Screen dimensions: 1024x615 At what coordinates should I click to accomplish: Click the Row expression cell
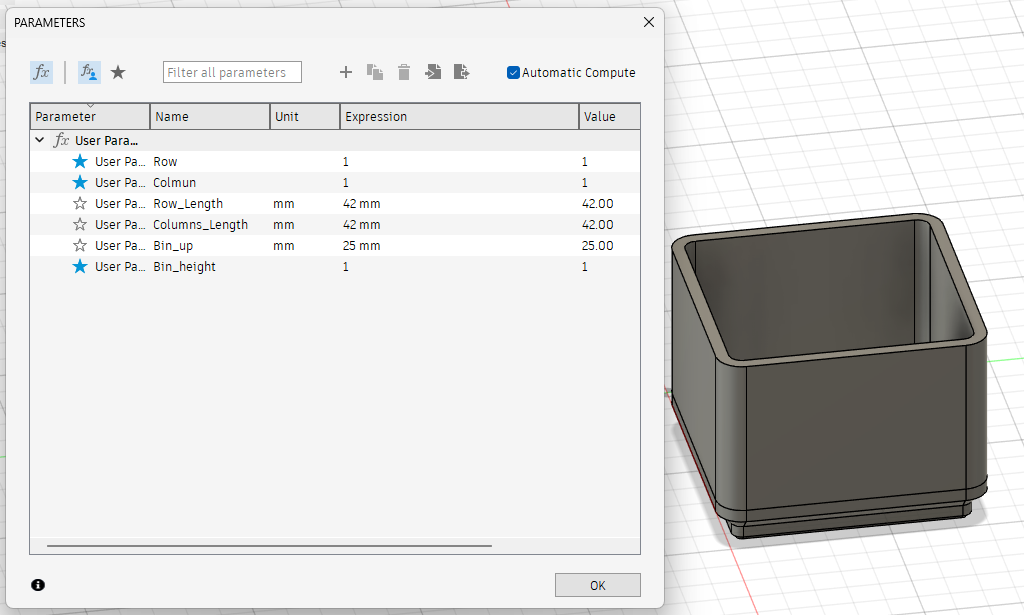tap(458, 161)
